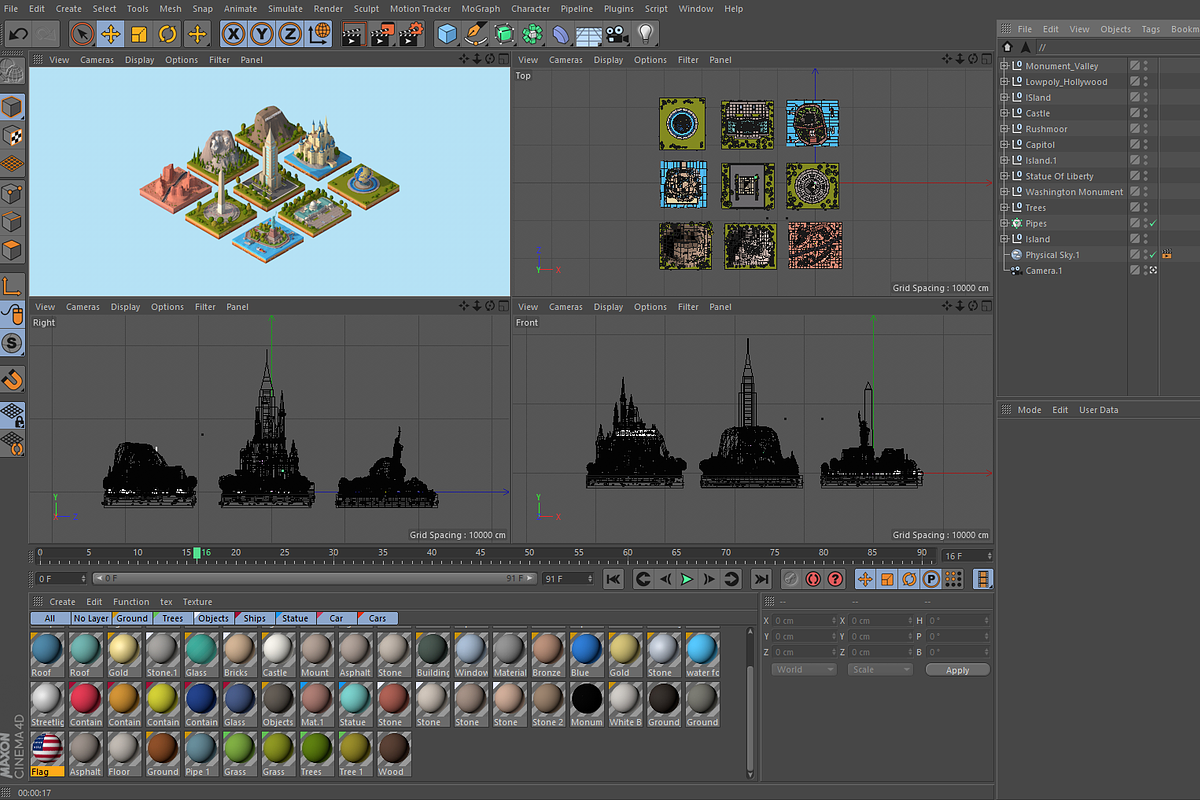Screen dimensions: 1200x800
Task: Expand the Lowpoly_Hollywood object
Action: [1005, 82]
